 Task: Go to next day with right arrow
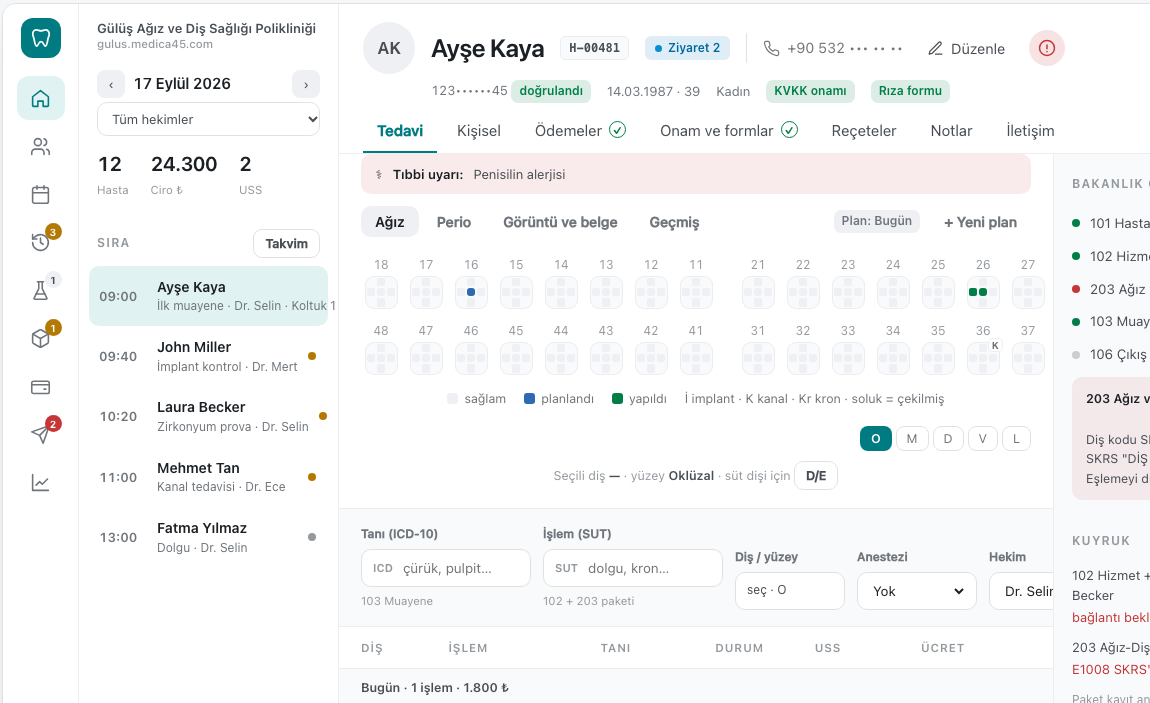coord(306,84)
